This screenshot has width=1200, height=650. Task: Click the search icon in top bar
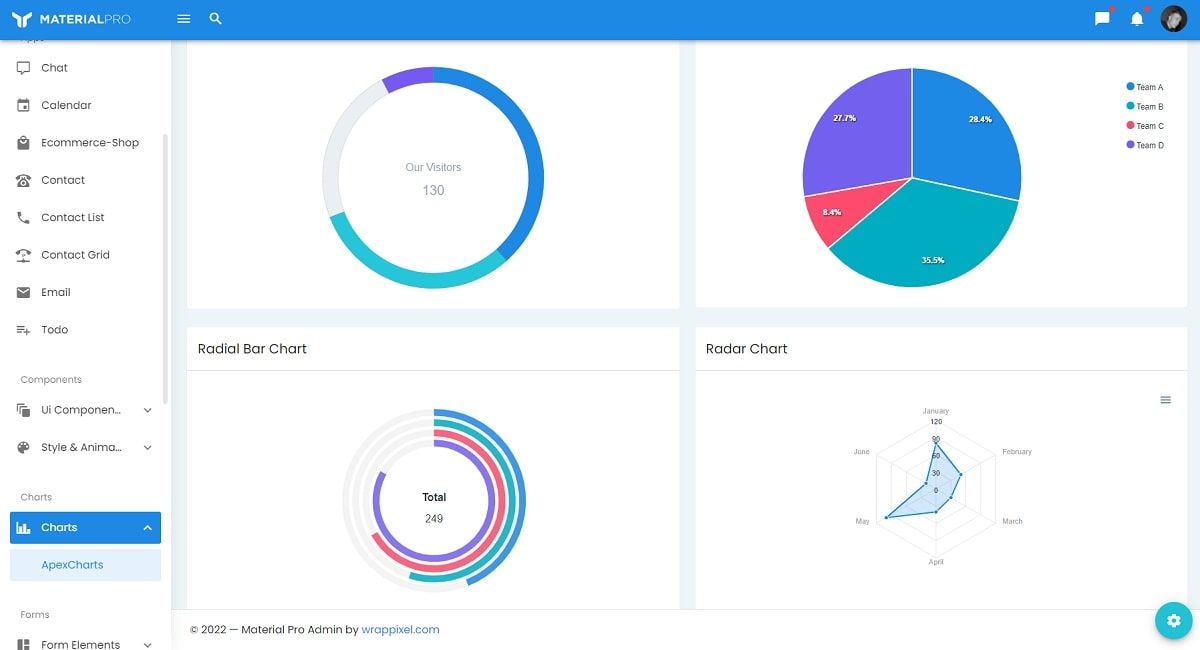(216, 18)
